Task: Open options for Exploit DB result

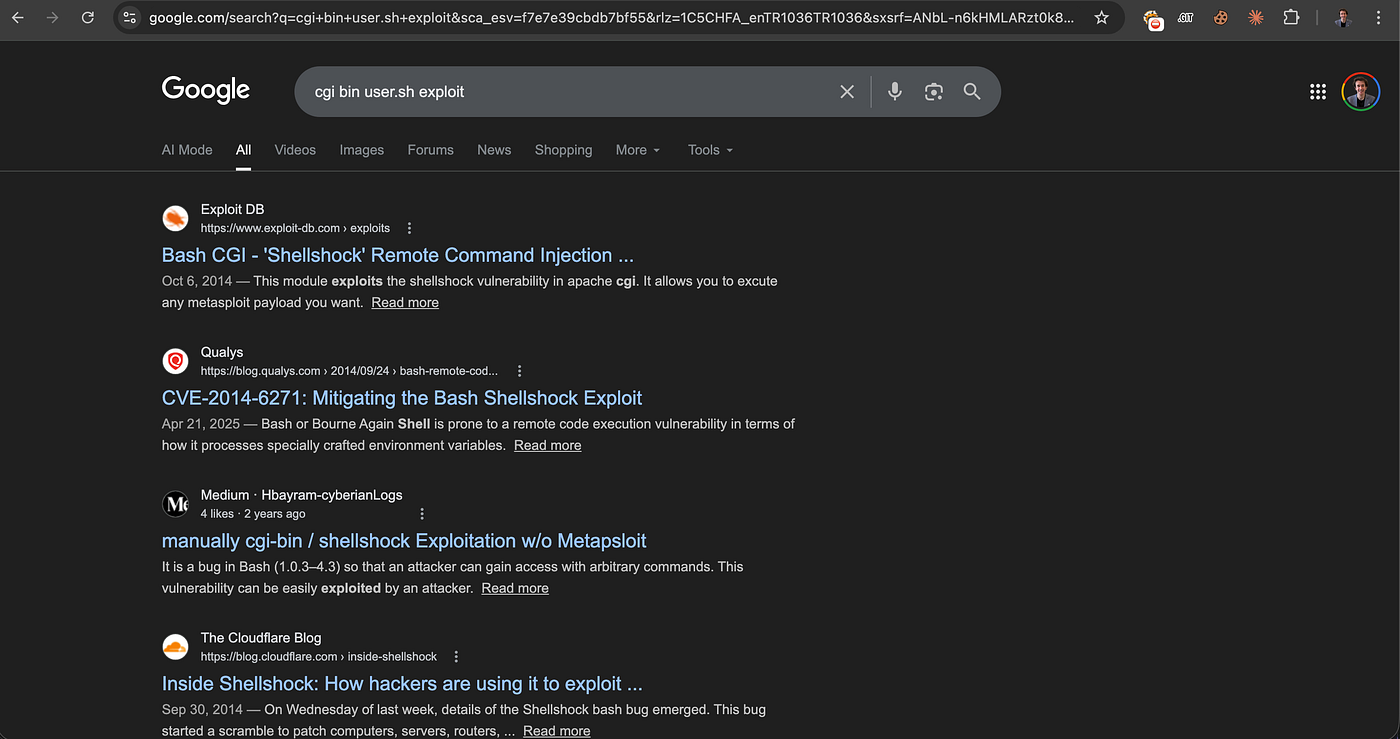Action: (x=409, y=228)
